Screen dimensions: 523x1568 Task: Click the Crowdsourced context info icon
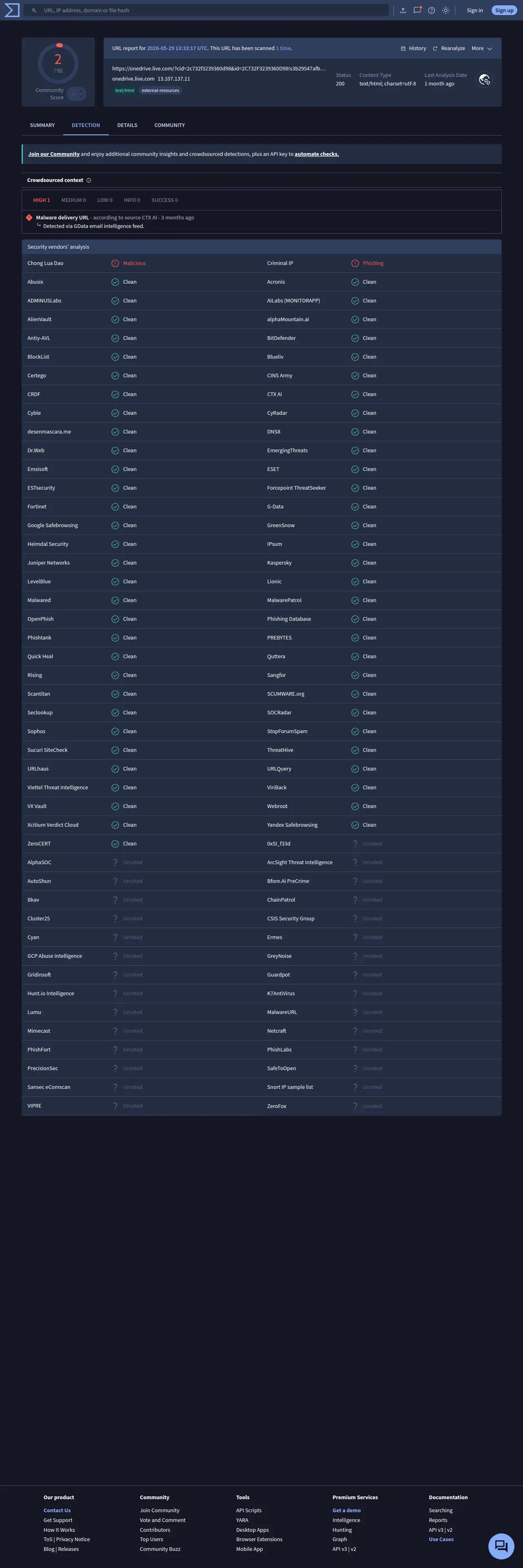(x=89, y=180)
